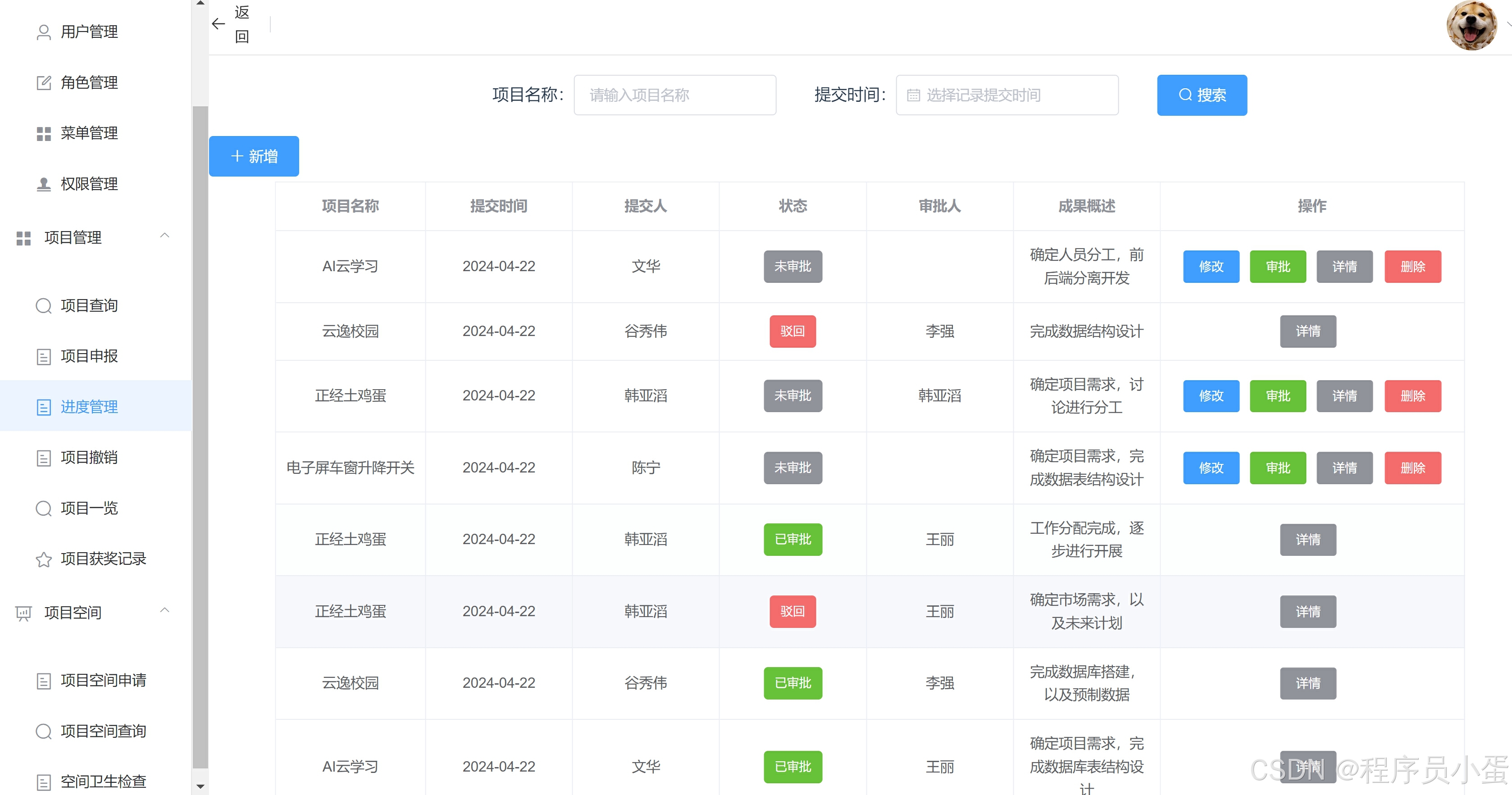Click 删除 for 电子屏车窗升降开关 row
The image size is (1512, 795).
[x=1412, y=468]
